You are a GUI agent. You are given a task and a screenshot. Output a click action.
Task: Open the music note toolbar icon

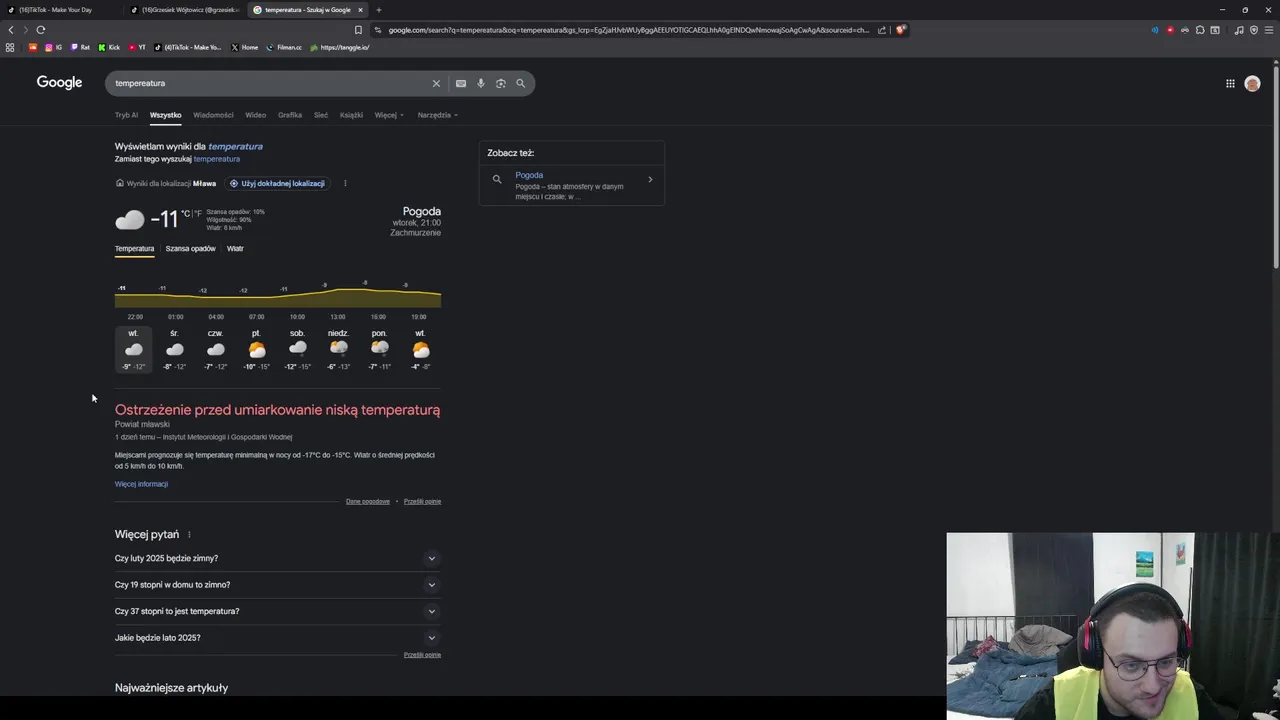point(1239,30)
